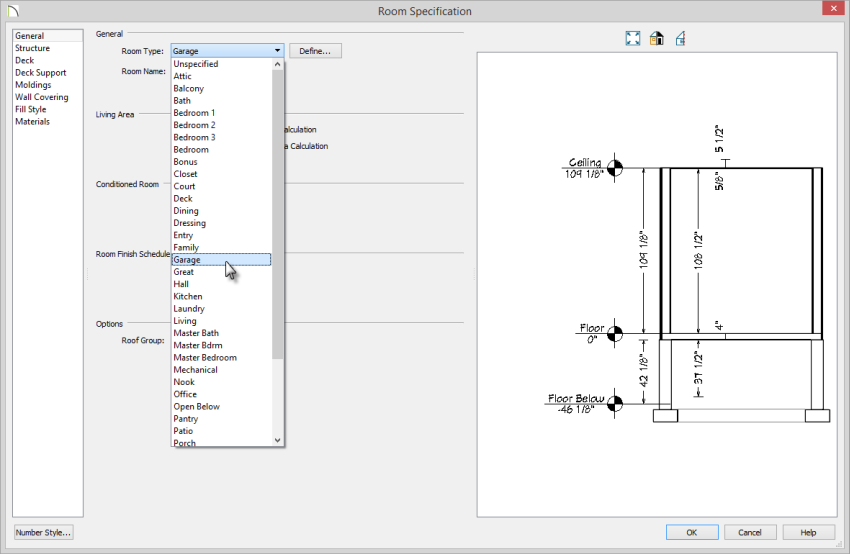Close the Room Specification dialog
This screenshot has width=850, height=554.
833,8
